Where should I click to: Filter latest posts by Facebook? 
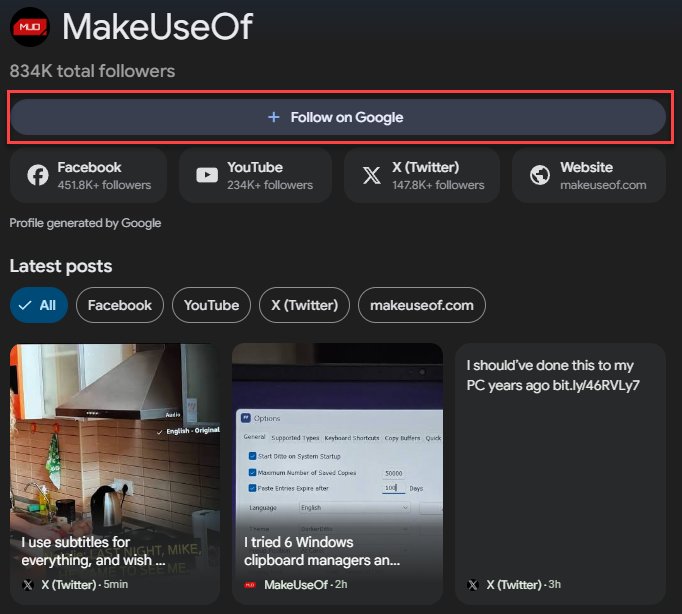pos(119,305)
